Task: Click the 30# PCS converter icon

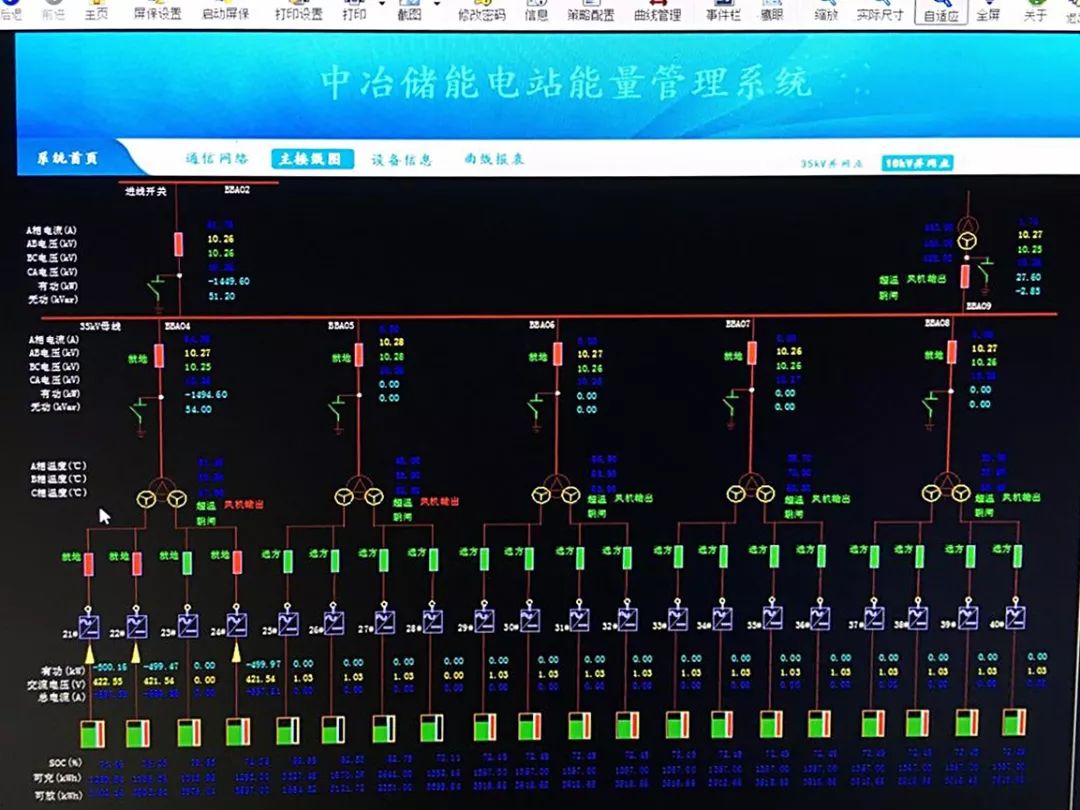Action: click(x=530, y=619)
